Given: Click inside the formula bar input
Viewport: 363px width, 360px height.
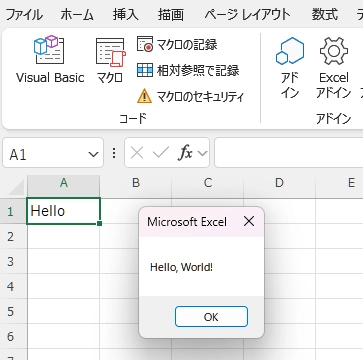Looking at the screenshot, I should pyautogui.click(x=289, y=153).
